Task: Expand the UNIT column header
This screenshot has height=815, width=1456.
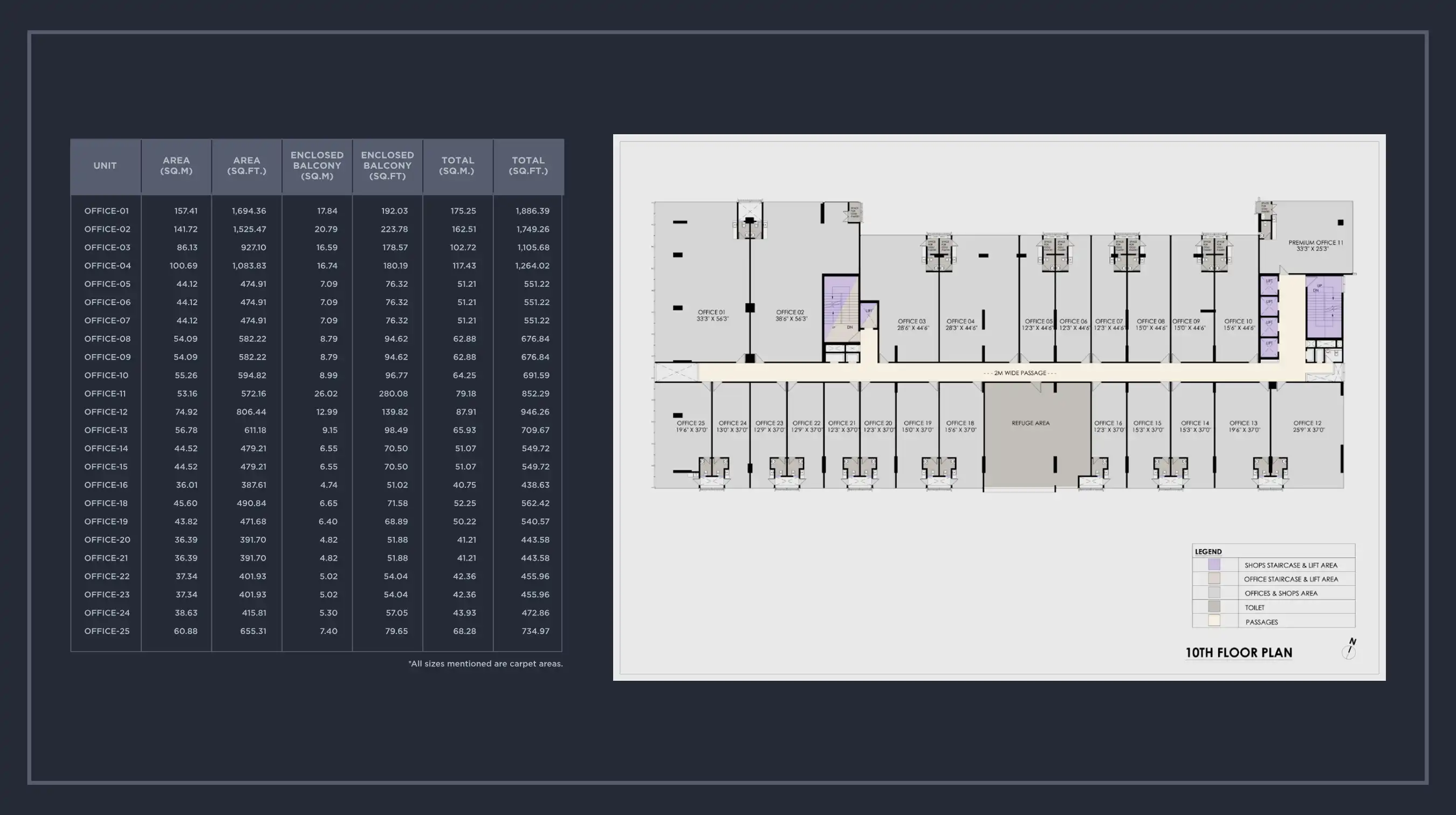Action: [x=105, y=165]
